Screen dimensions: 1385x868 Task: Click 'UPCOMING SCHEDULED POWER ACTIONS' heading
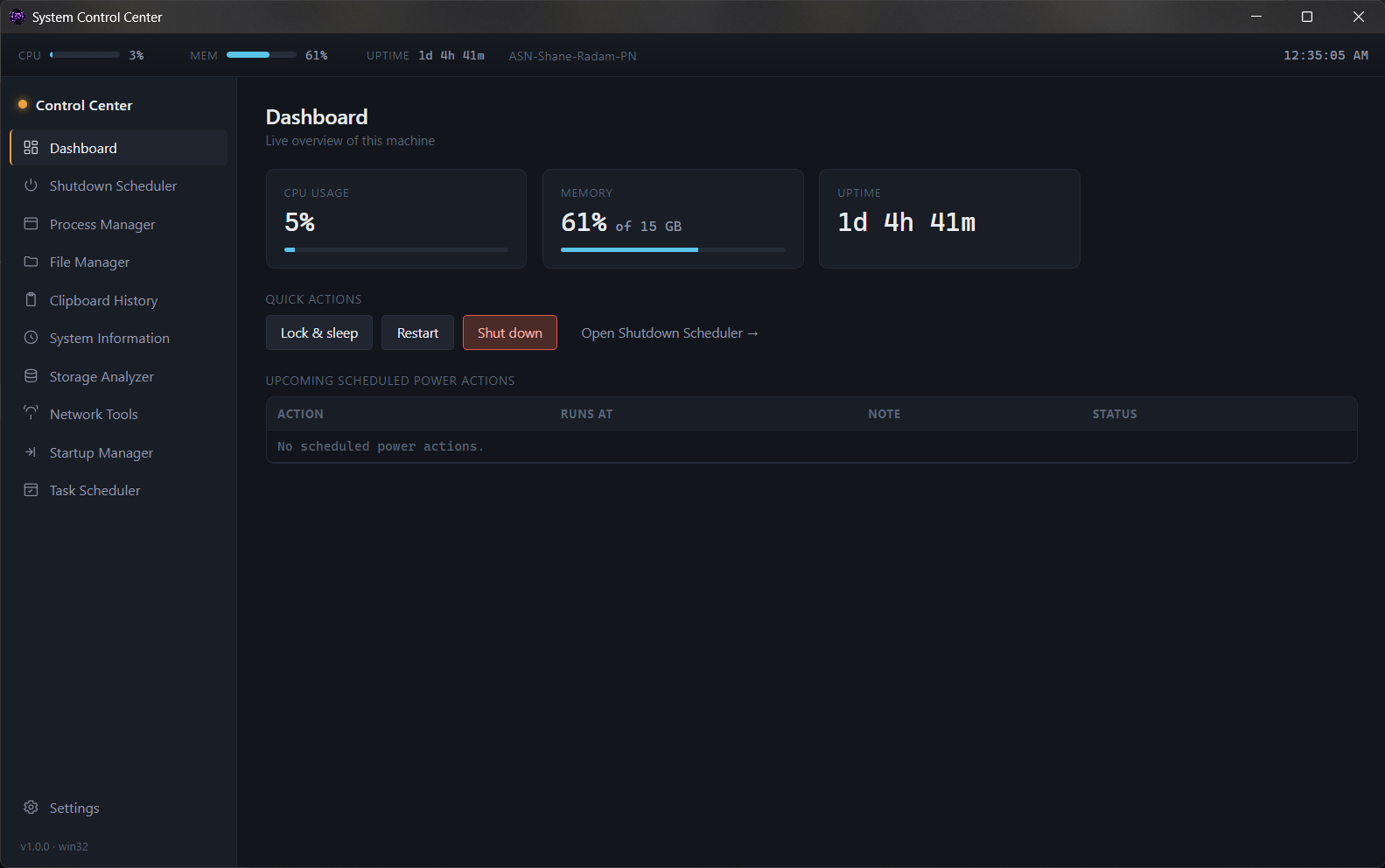390,381
